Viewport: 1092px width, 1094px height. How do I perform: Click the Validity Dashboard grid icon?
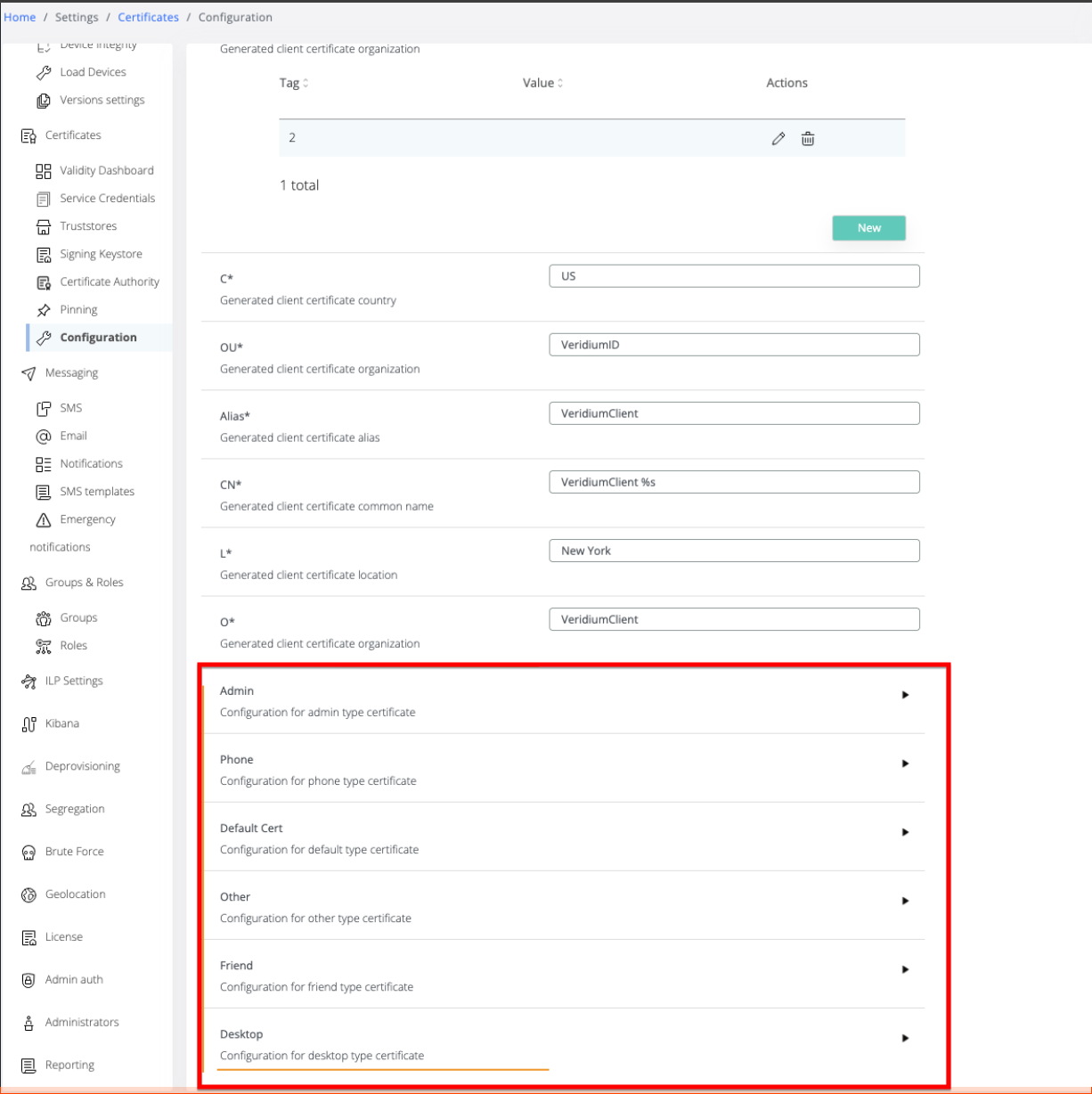click(x=43, y=171)
